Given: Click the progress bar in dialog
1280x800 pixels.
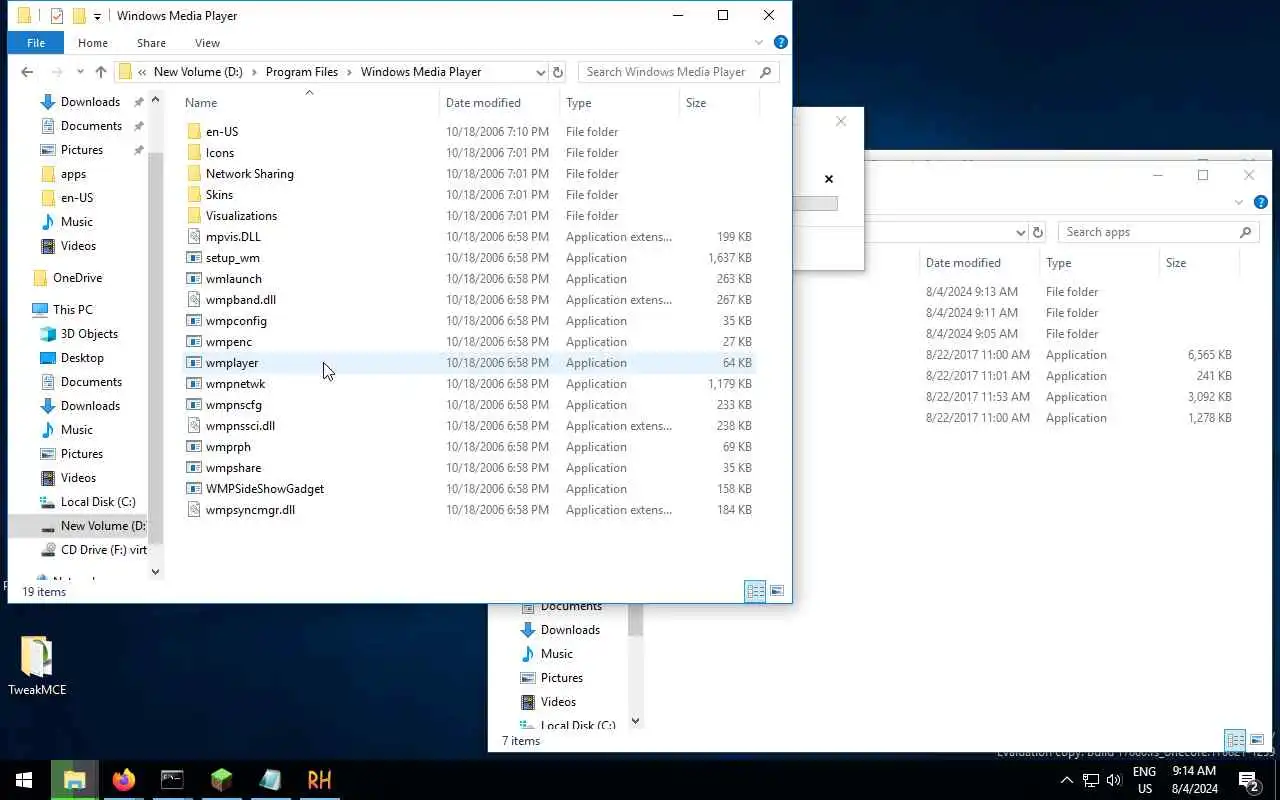Looking at the screenshot, I should pos(815,203).
